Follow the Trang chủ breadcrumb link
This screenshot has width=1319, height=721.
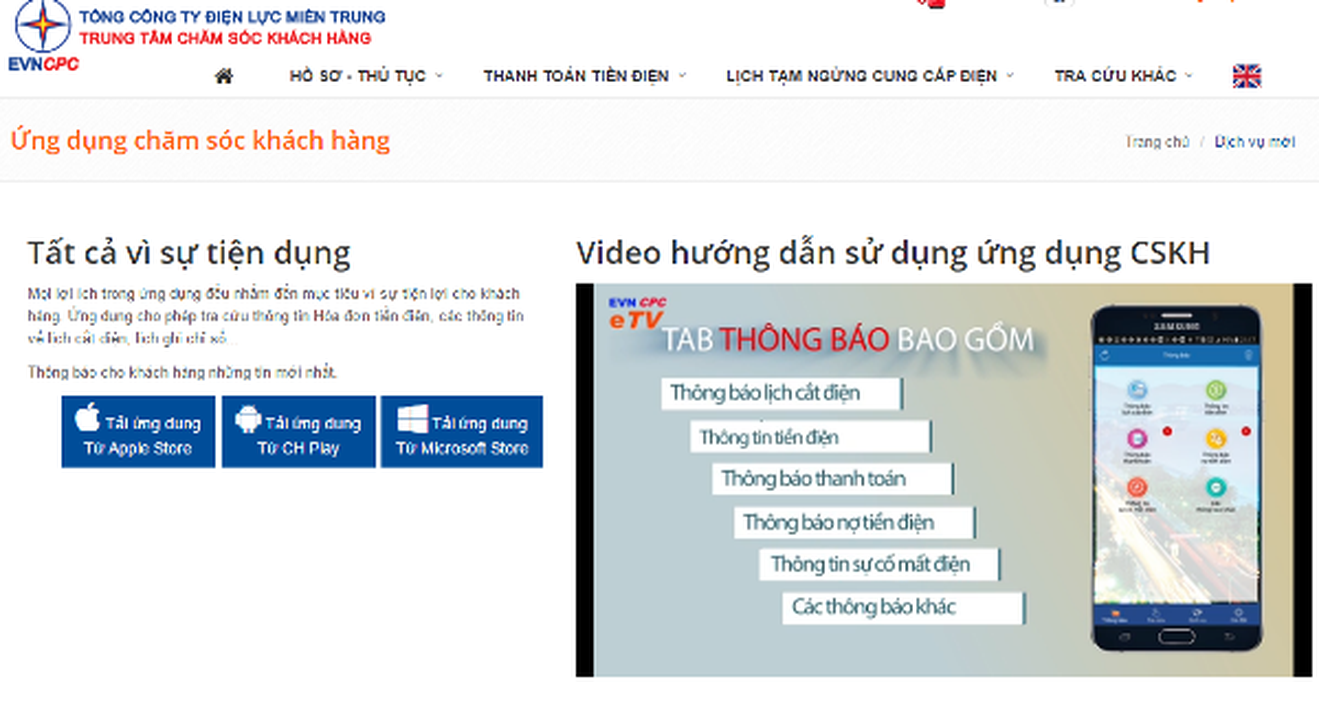(x=1157, y=142)
